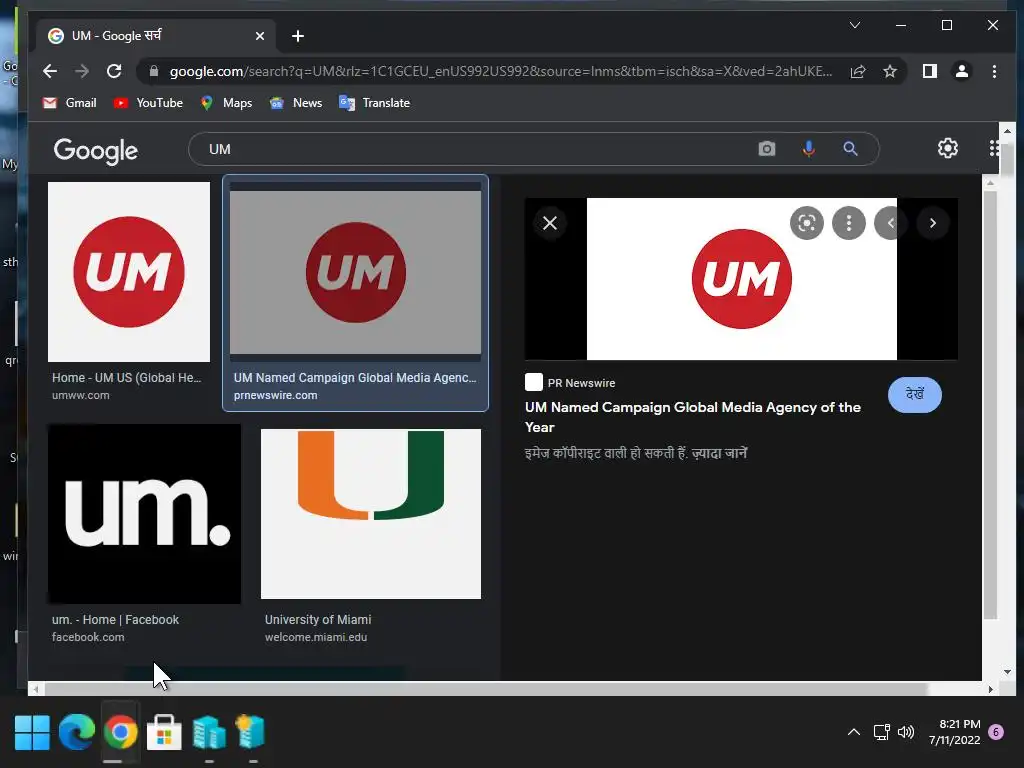Open the Gmail bookmark
The height and width of the screenshot is (768, 1024).
[70, 103]
